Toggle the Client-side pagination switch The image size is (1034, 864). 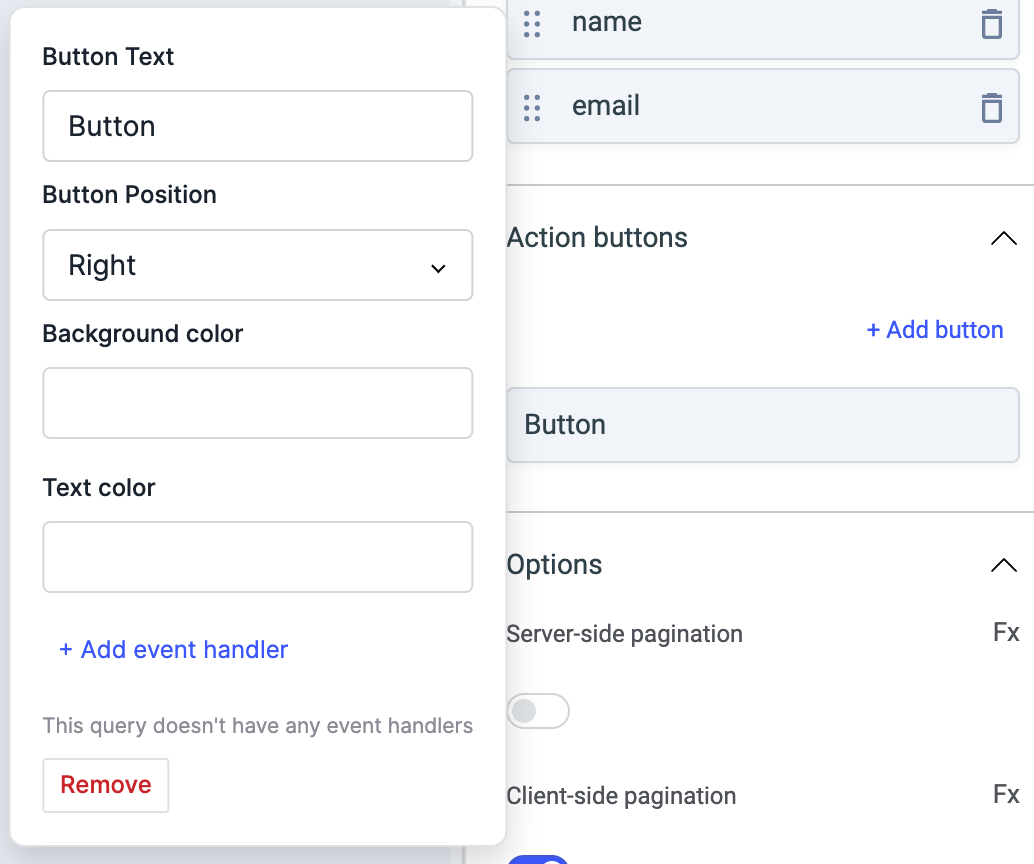(x=538, y=859)
